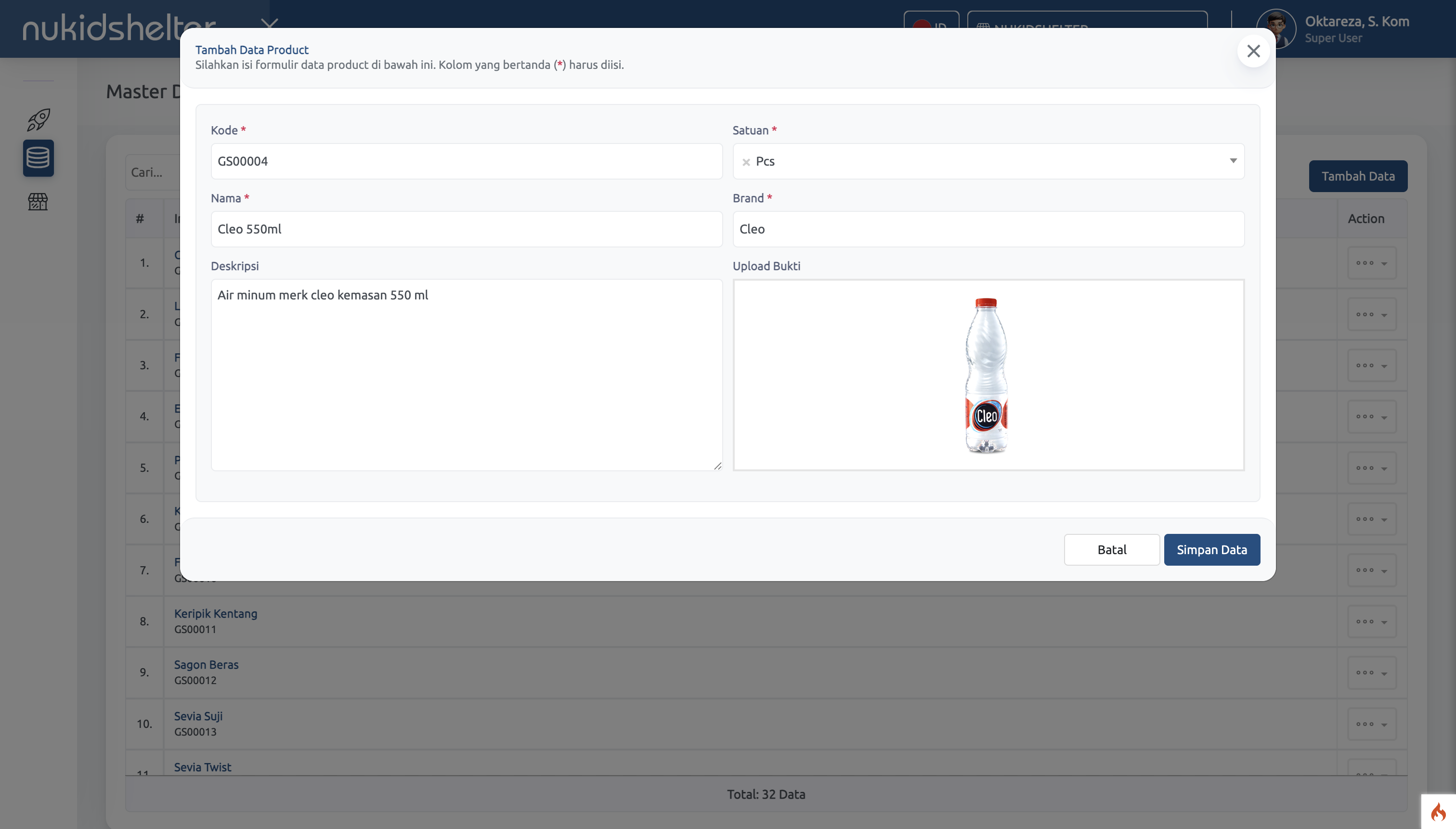This screenshot has height=829, width=1456.
Task: Click the rocket dashboard sidebar icon
Action: click(x=38, y=119)
